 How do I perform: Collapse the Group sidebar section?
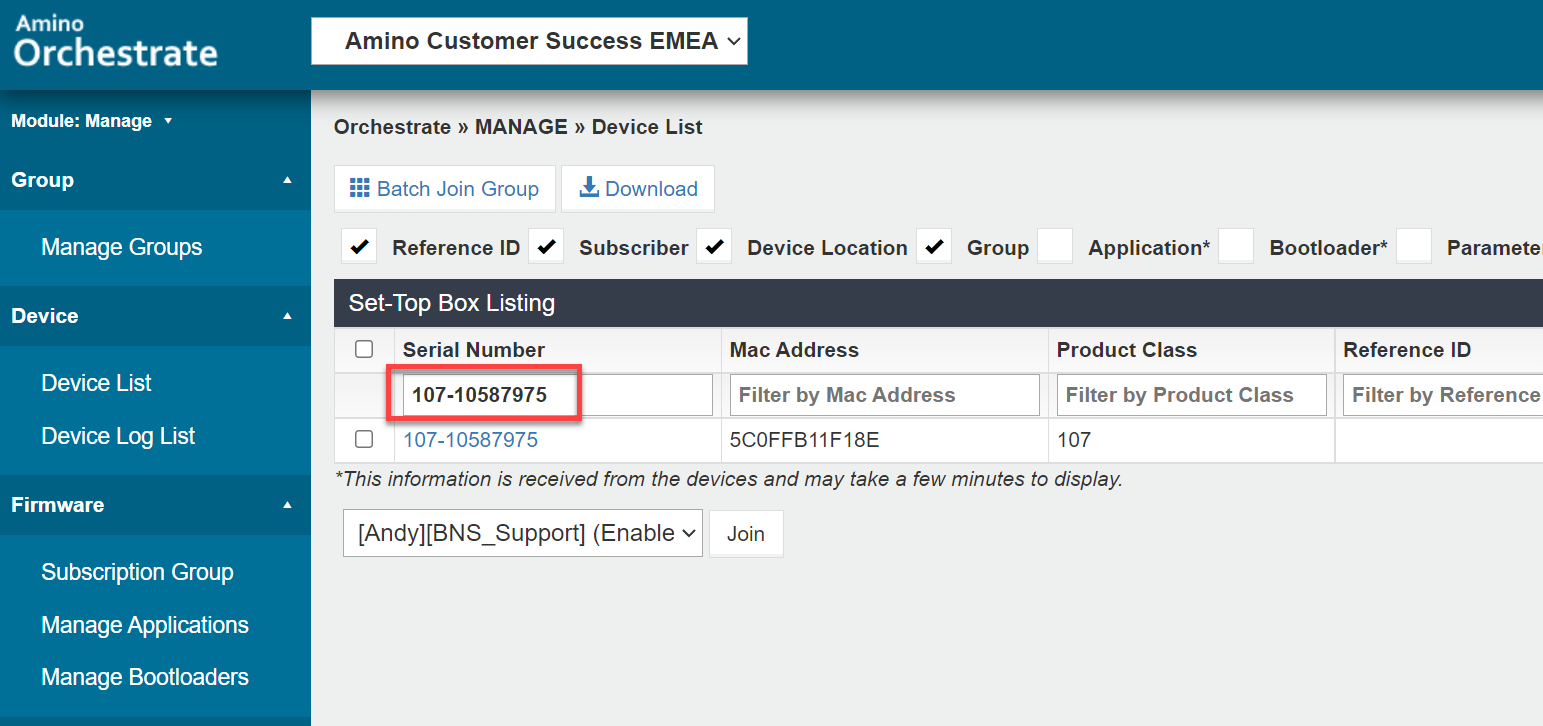[155, 180]
